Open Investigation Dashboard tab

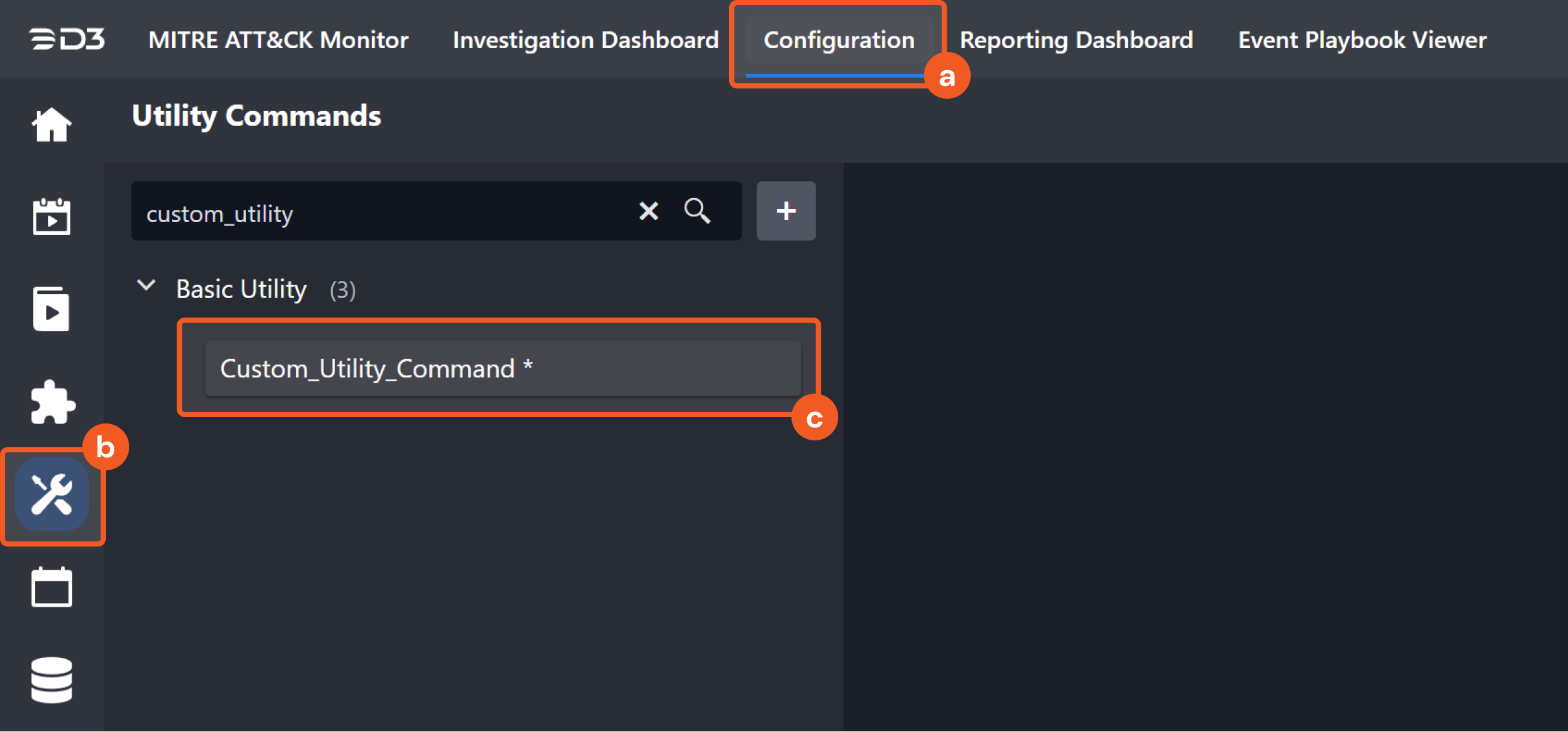[586, 40]
